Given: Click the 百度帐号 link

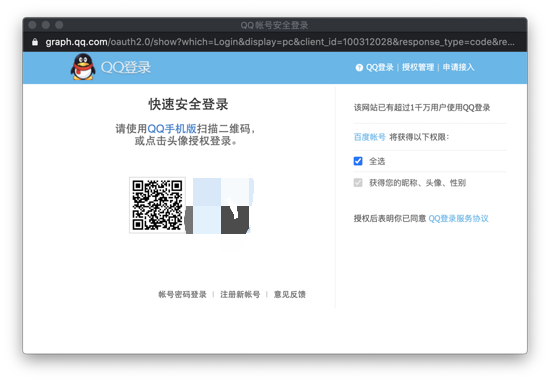Looking at the screenshot, I should (x=369, y=137).
